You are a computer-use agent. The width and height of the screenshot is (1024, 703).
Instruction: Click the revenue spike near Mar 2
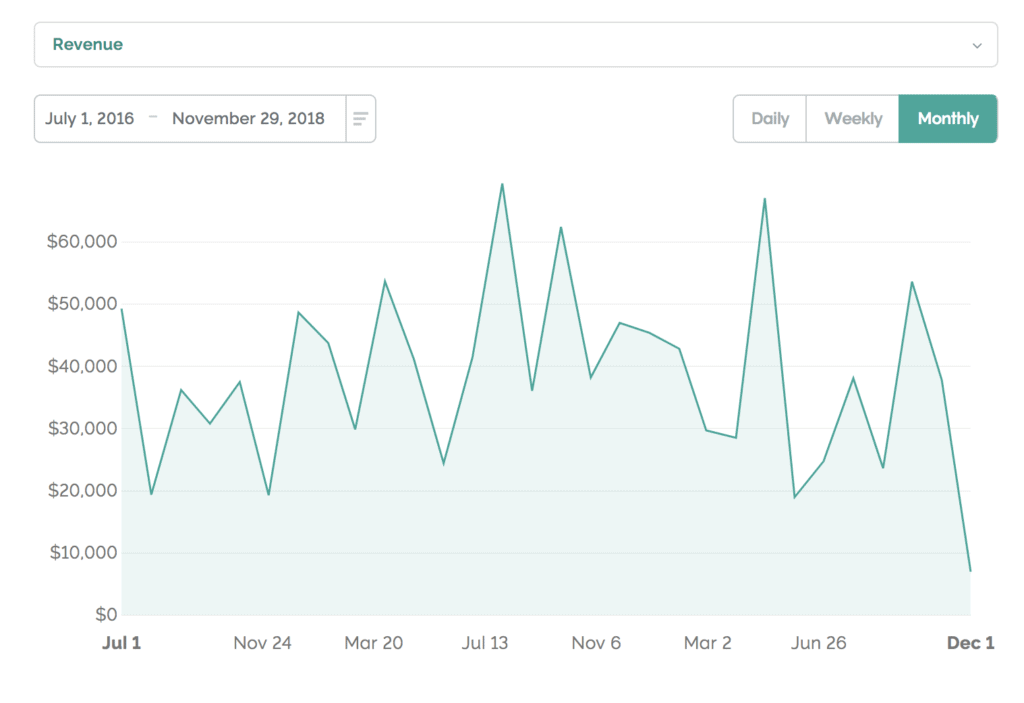coord(767,200)
